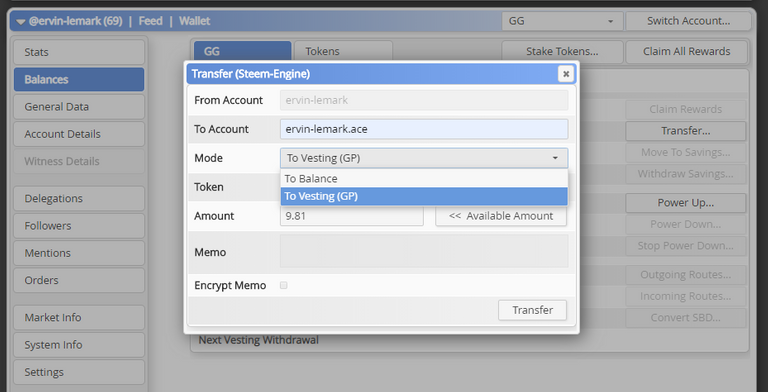Confirm with the dialog's Transfer button
The image size is (768, 392).
[532, 310]
